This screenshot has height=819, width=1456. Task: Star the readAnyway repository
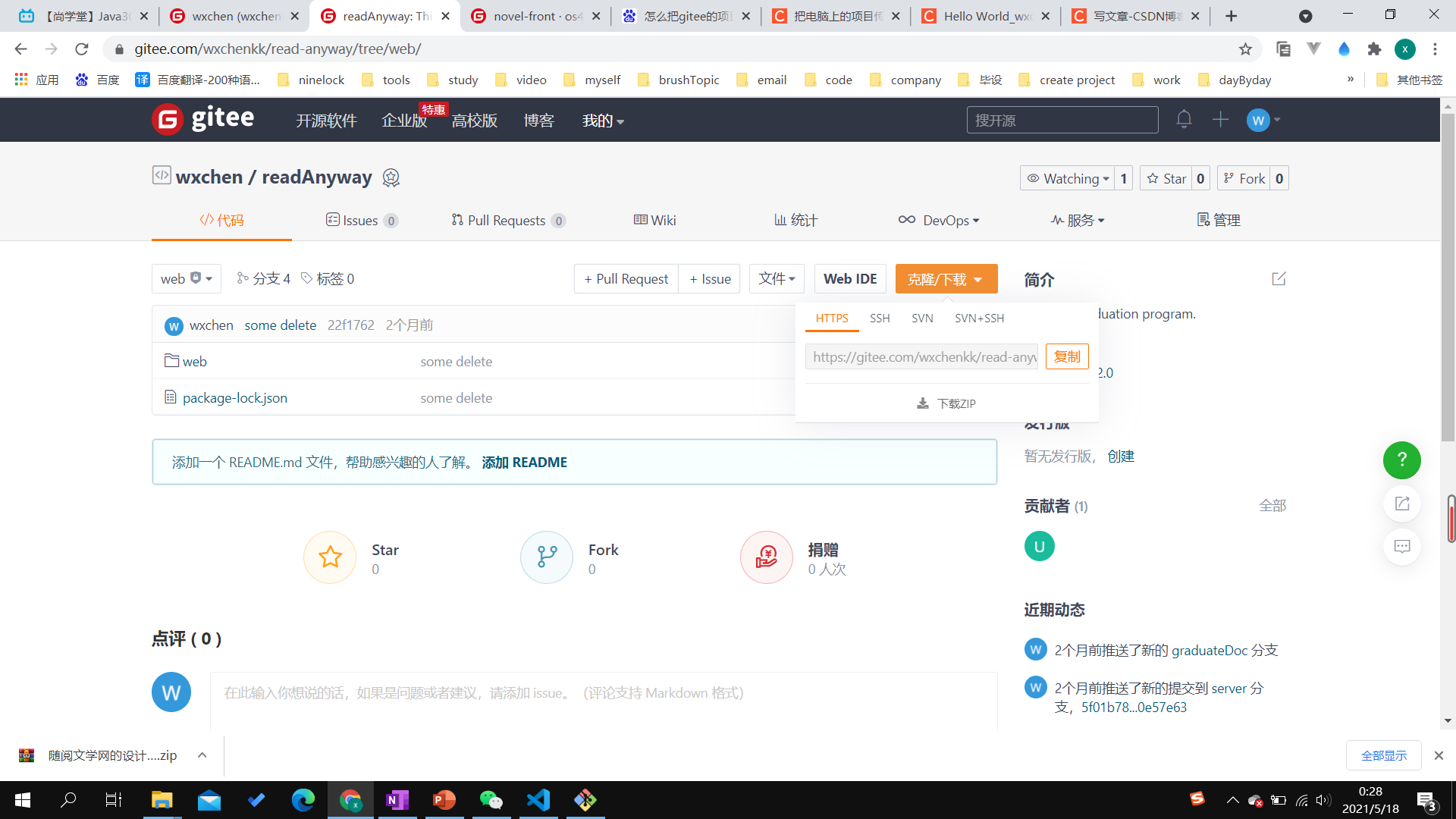(x=1166, y=178)
